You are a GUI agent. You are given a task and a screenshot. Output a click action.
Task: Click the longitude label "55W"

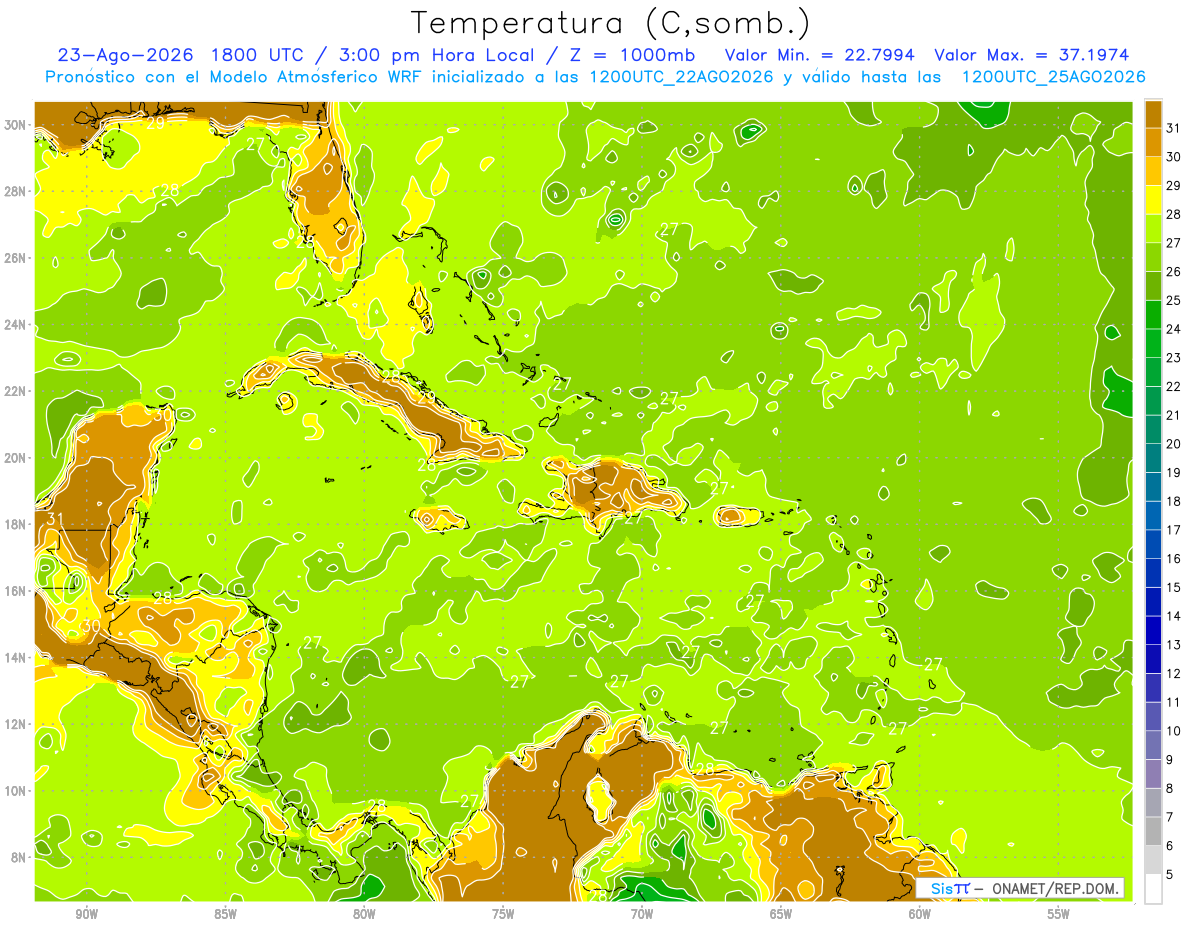coord(1059,914)
